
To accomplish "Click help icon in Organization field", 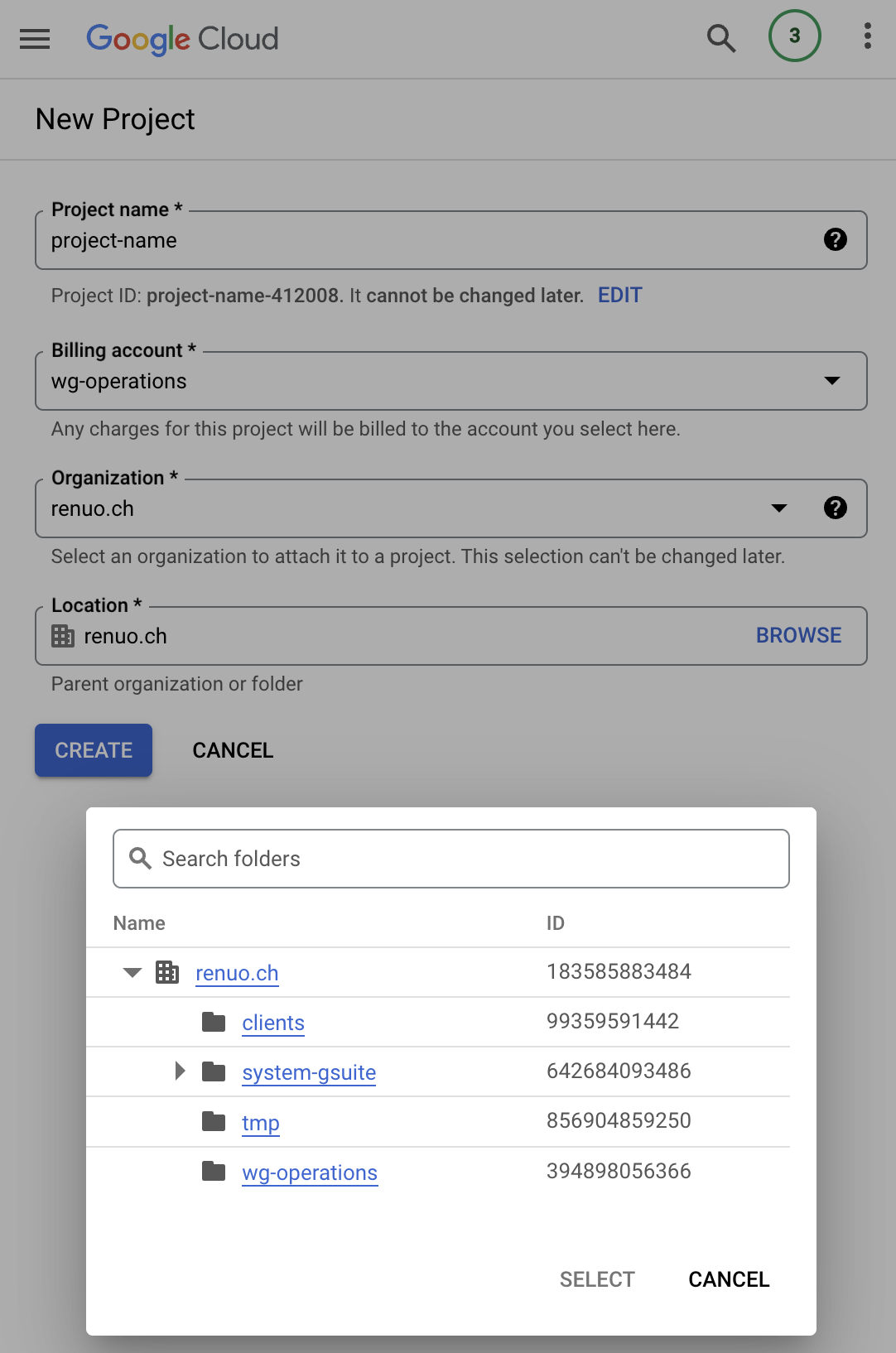I will pyautogui.click(x=836, y=508).
